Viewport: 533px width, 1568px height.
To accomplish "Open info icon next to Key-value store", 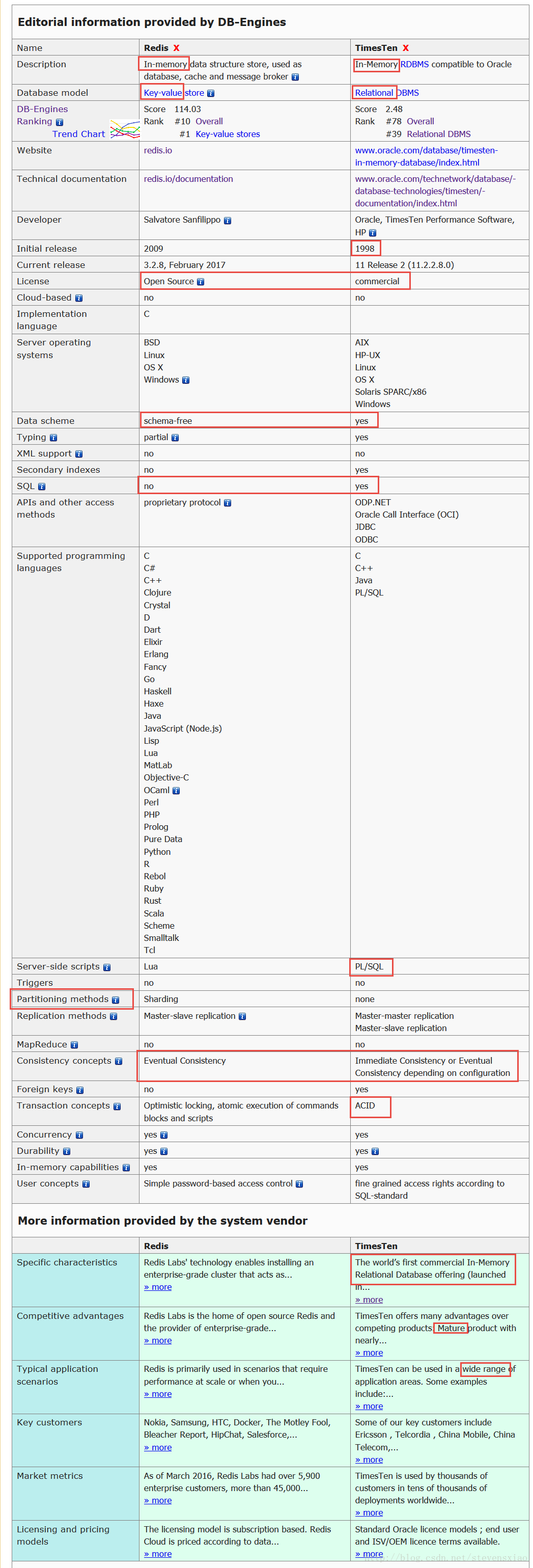I will pos(211,93).
